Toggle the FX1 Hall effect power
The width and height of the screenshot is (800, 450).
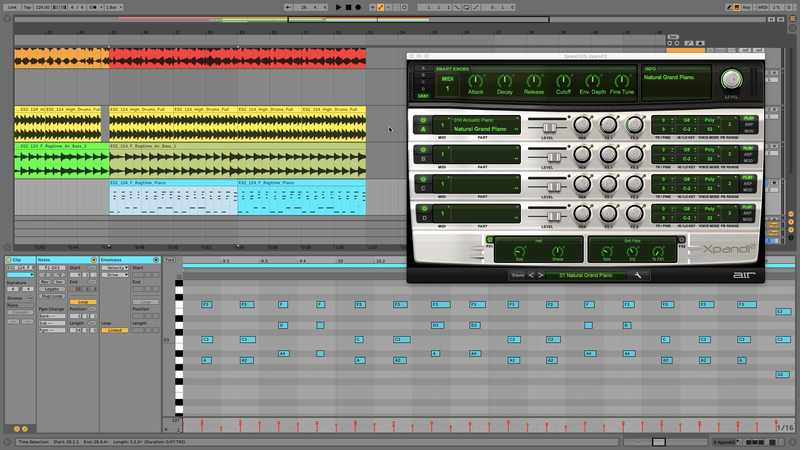(490, 240)
